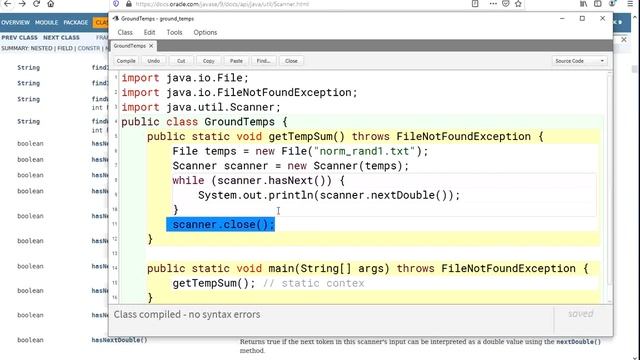Jump to the FIELD summary link
This screenshot has height=360, width=640.
tap(65, 48)
